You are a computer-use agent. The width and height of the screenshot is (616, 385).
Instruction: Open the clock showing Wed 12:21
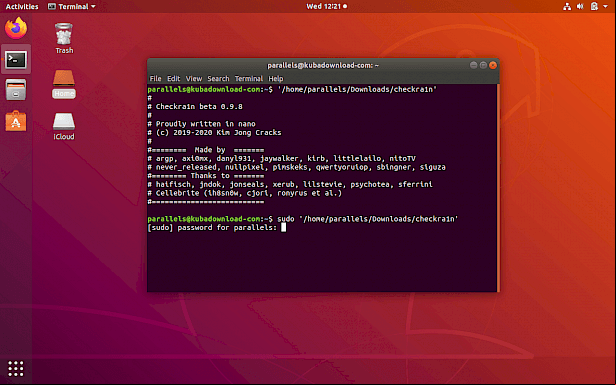point(326,6)
